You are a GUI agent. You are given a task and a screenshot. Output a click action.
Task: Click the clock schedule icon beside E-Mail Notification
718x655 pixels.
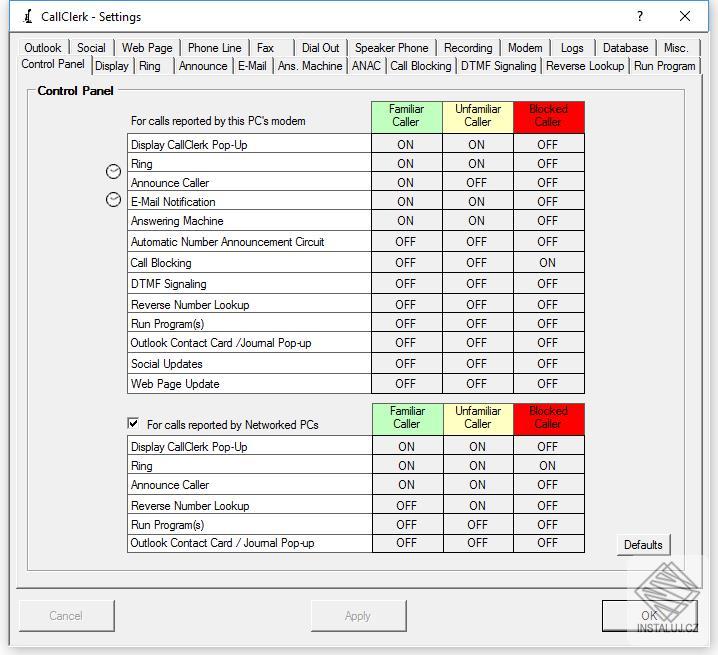[113, 200]
